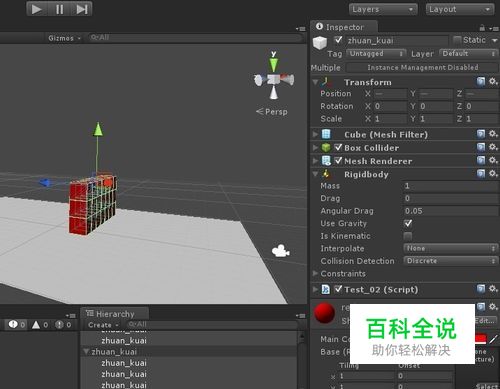
Task: Disable the Test_02 script checkbox
Action: click(338, 289)
